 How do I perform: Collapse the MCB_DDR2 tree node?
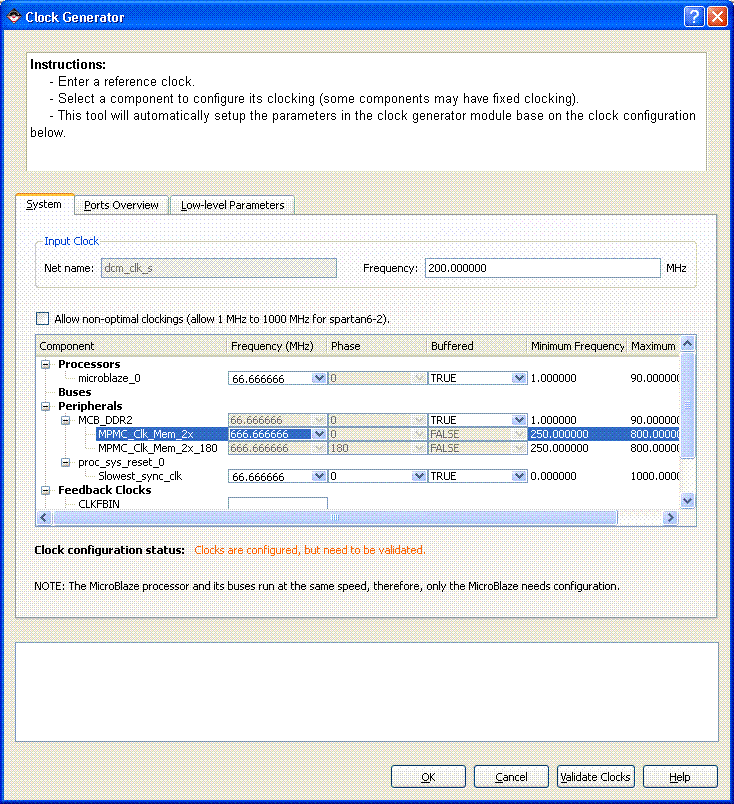(x=65, y=421)
